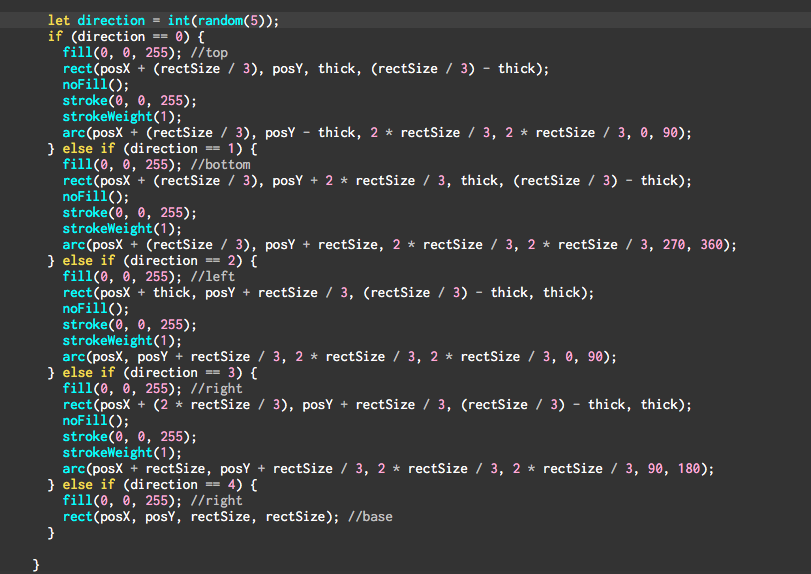Click the arc line containing 'posY - thick'

[377, 133]
